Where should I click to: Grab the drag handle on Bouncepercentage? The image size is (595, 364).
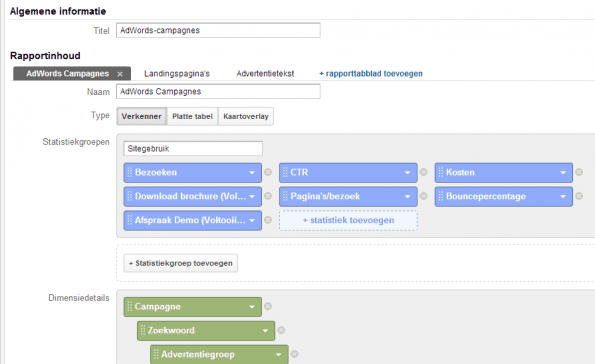pyautogui.click(x=441, y=196)
